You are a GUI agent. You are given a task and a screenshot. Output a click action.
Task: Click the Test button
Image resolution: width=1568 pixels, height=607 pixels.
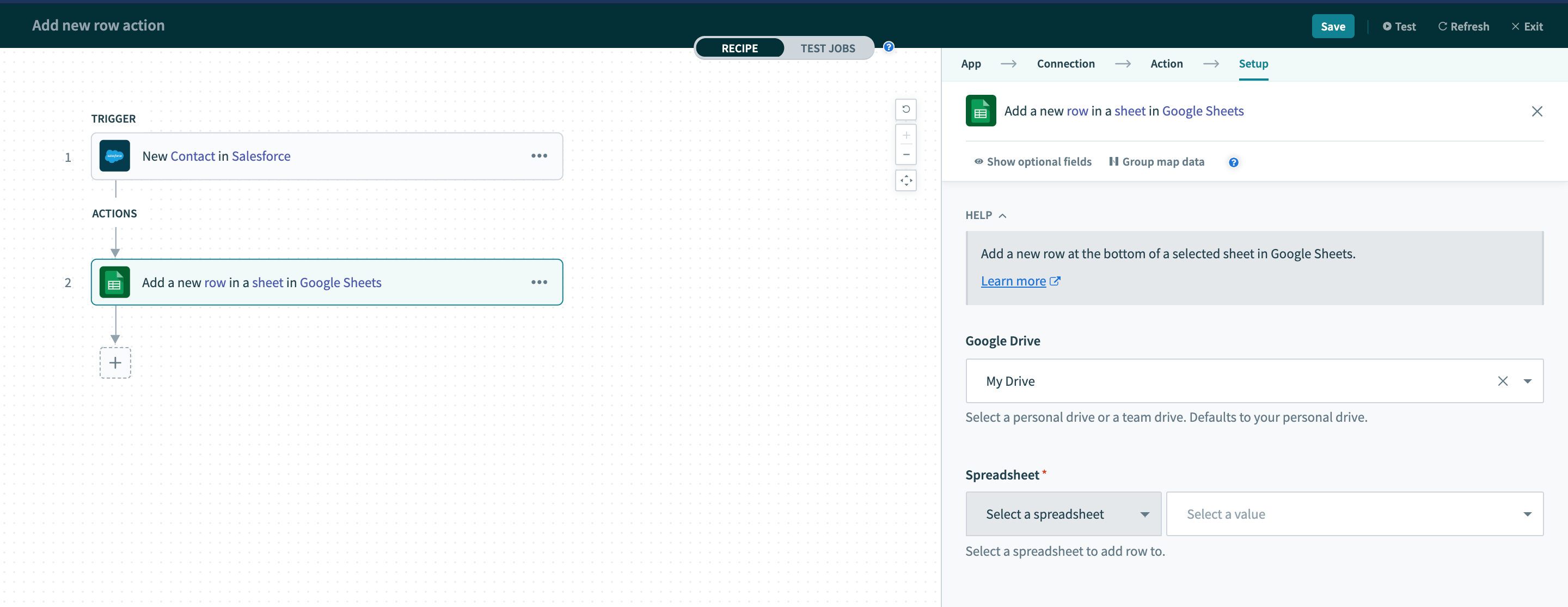coord(1399,26)
